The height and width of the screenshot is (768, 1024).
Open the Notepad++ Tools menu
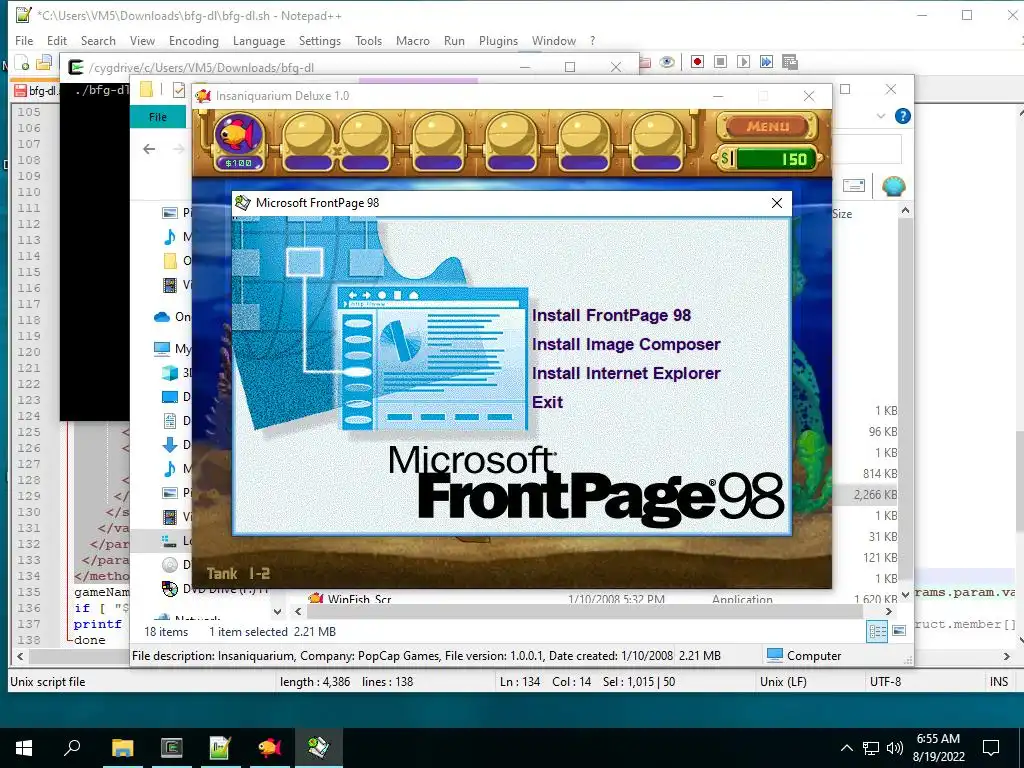tap(368, 40)
